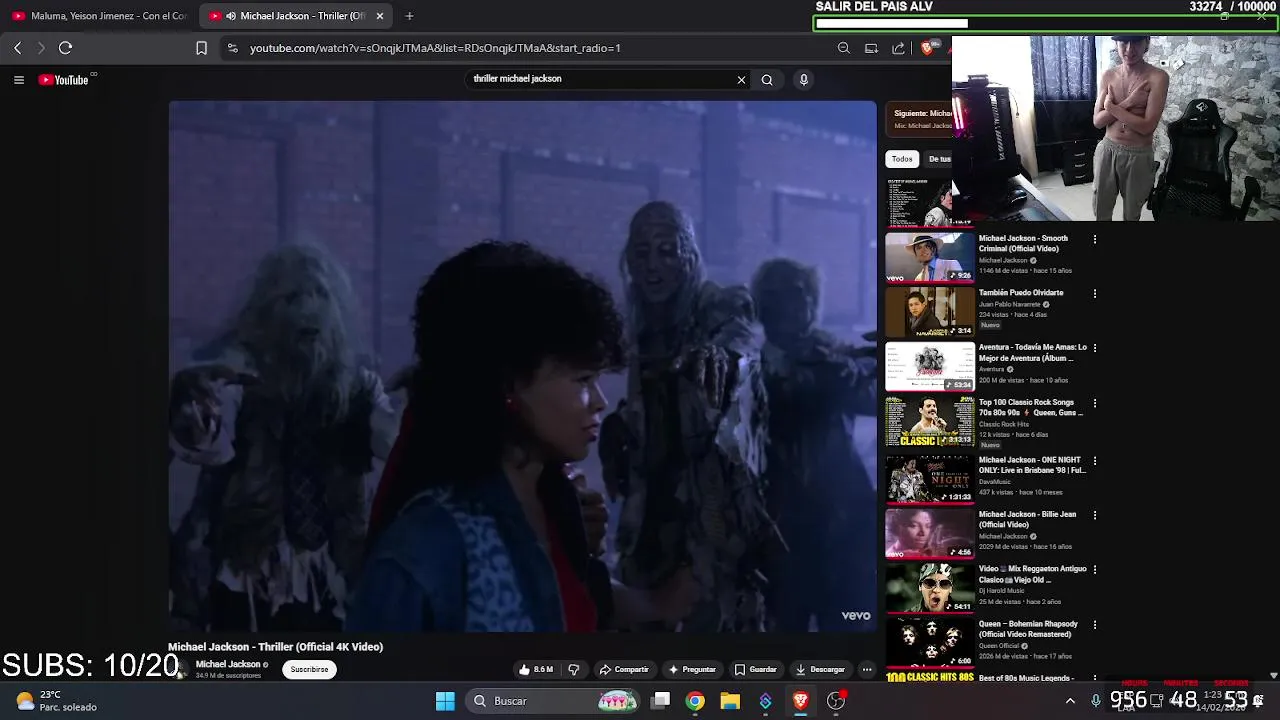
Task: Save video with Guardar button
Action: (755, 670)
